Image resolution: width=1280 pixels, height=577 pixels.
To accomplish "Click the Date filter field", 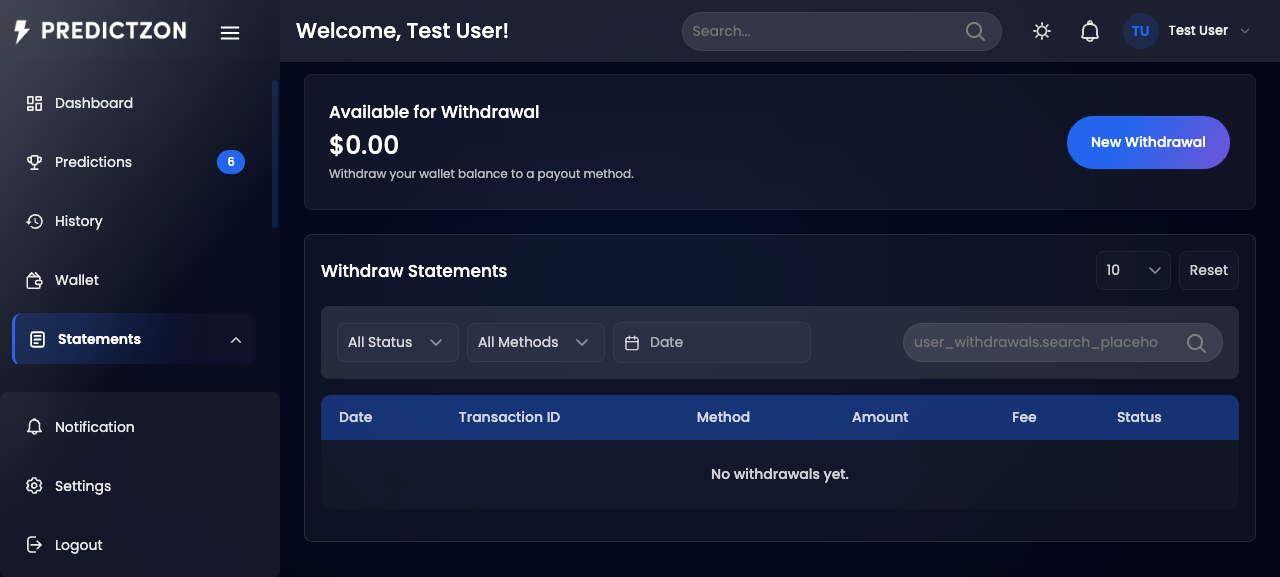I will (712, 342).
